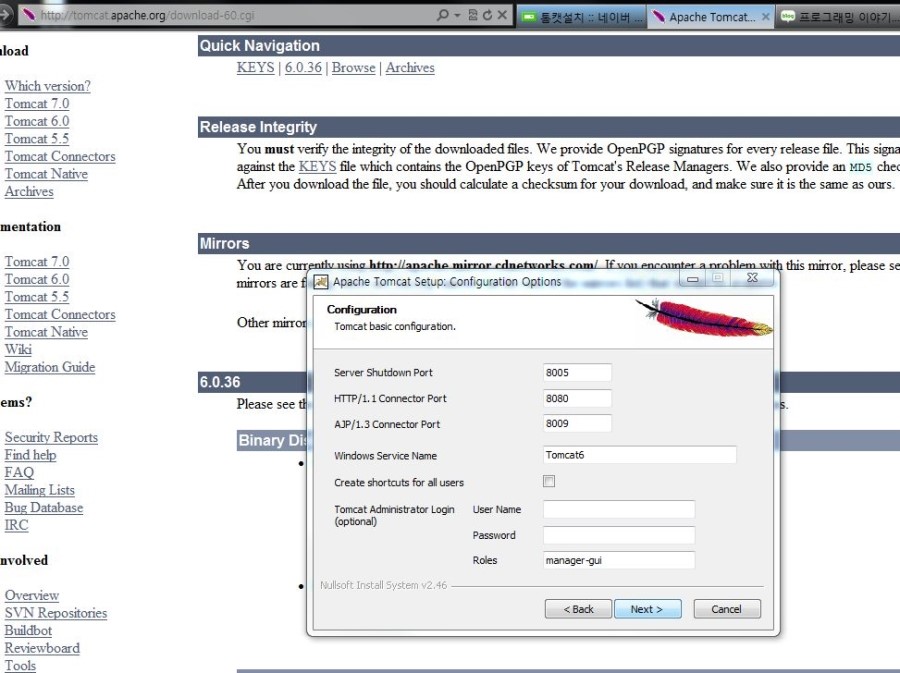Close the Apache Tomcat Setup dialog
900x673 pixels.
coord(752,278)
